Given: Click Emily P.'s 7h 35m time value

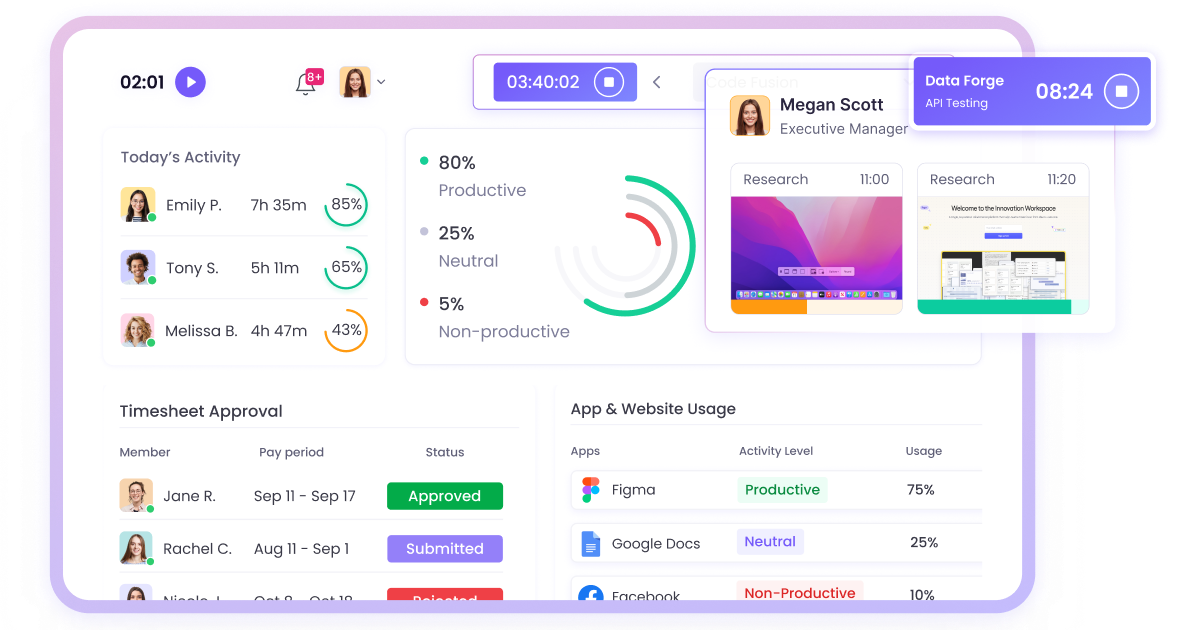Looking at the screenshot, I should 279,205.
